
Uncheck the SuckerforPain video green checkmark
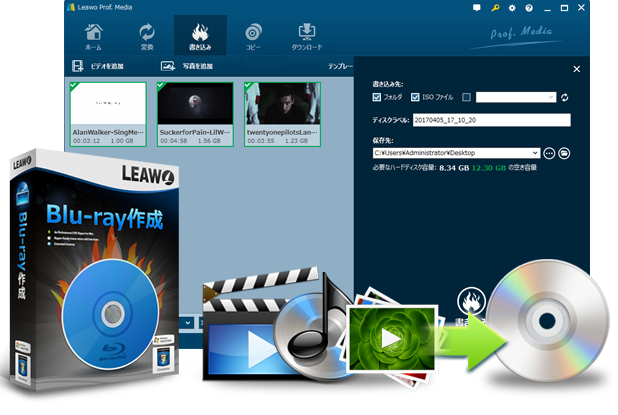coord(160,86)
